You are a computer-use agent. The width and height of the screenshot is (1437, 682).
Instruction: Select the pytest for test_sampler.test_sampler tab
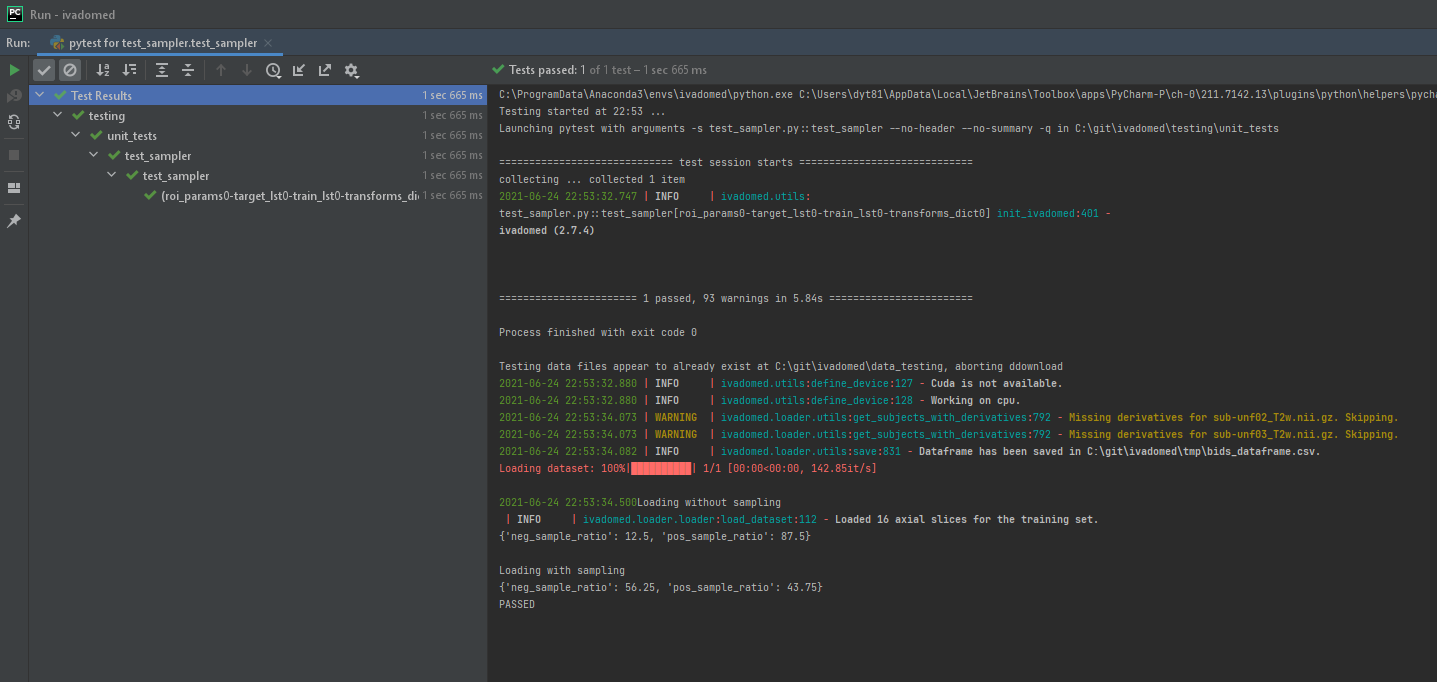(x=160, y=43)
